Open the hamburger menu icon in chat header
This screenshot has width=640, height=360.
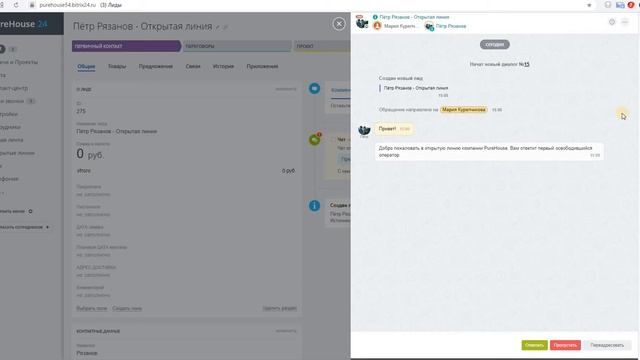pos(625,22)
